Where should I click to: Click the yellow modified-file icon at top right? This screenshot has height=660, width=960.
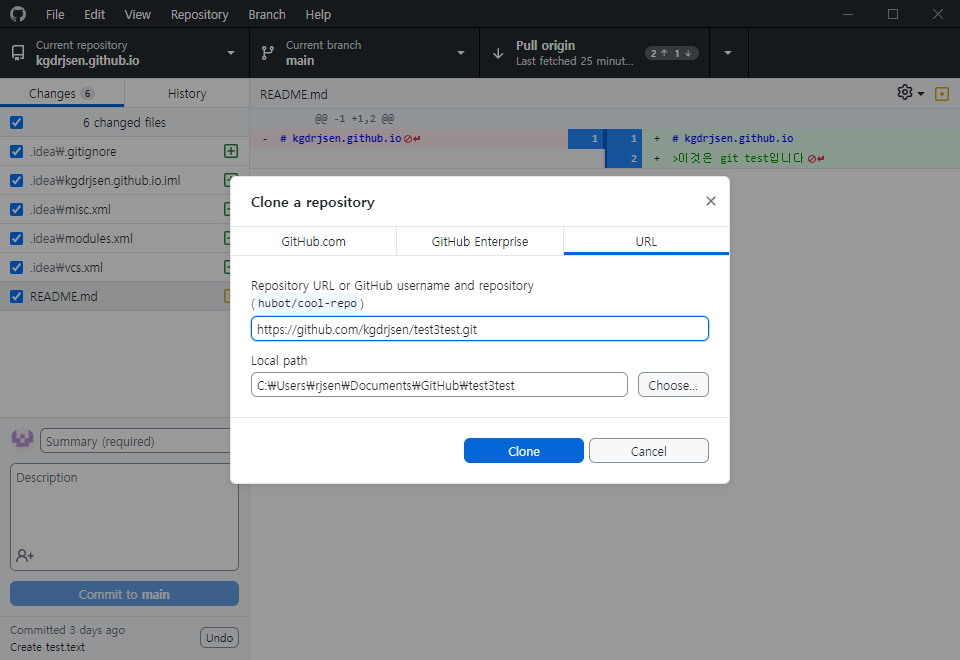[942, 94]
